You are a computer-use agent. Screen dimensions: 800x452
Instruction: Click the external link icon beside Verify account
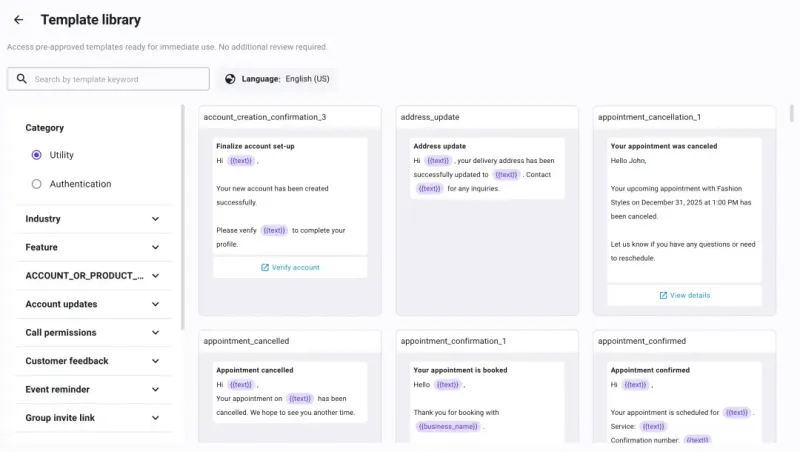pos(265,267)
